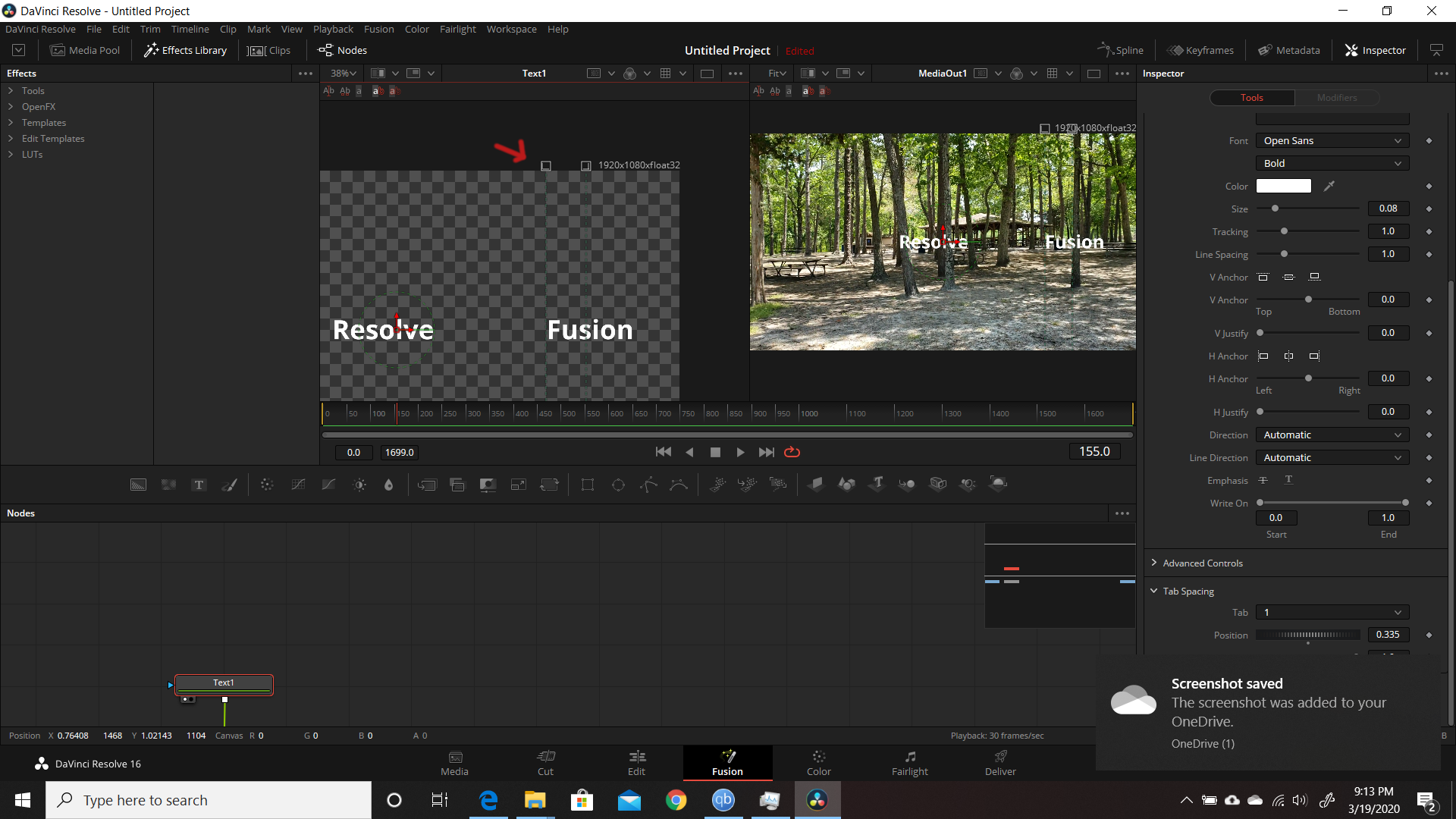Screen dimensions: 1456x819
Task: Add a Merge node from the toolbar
Action: [427, 485]
